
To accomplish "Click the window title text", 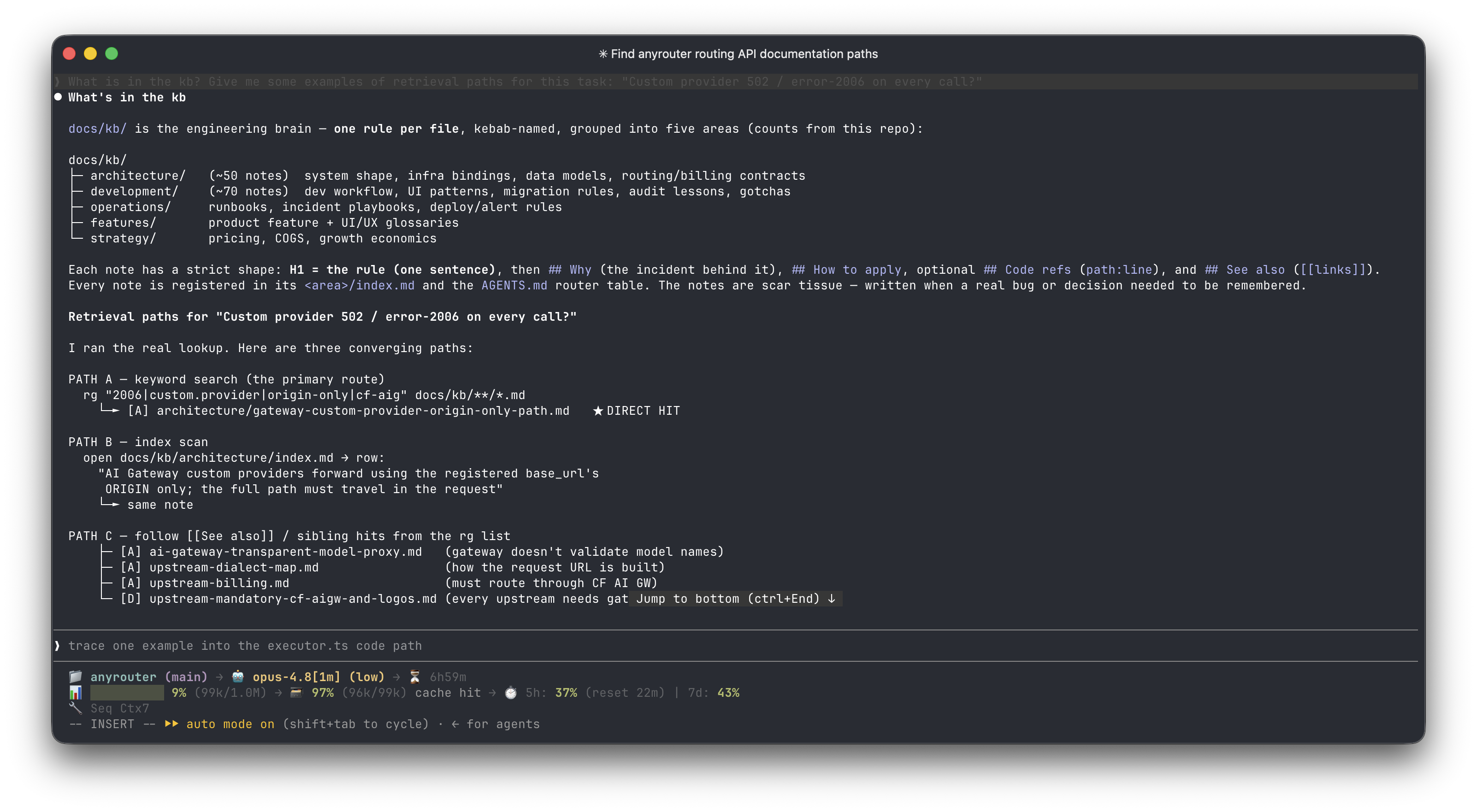I will point(744,54).
